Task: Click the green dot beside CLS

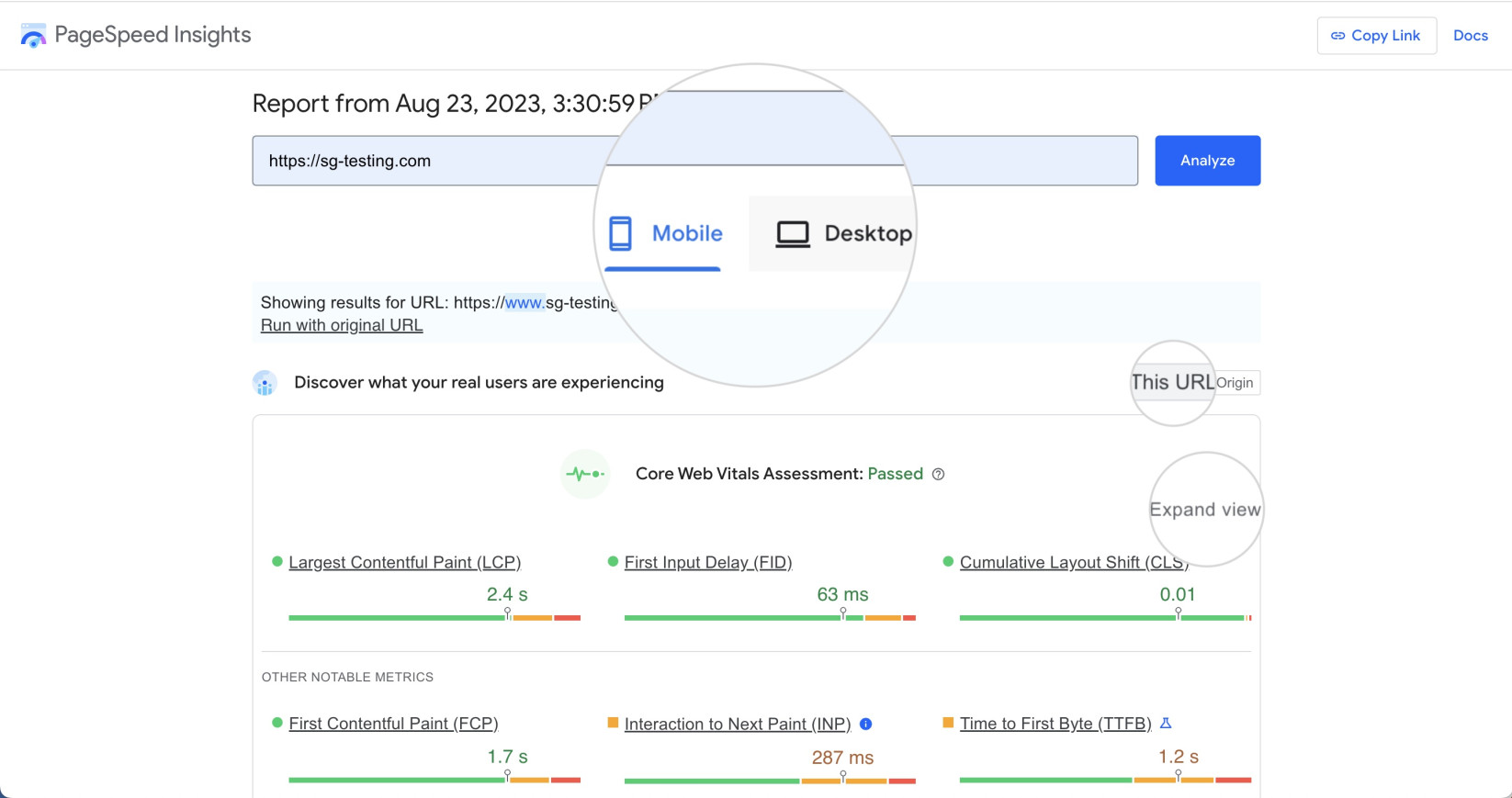Action: point(948,561)
